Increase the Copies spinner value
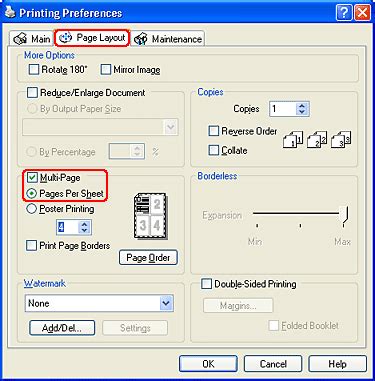 pyautogui.click(x=302, y=106)
